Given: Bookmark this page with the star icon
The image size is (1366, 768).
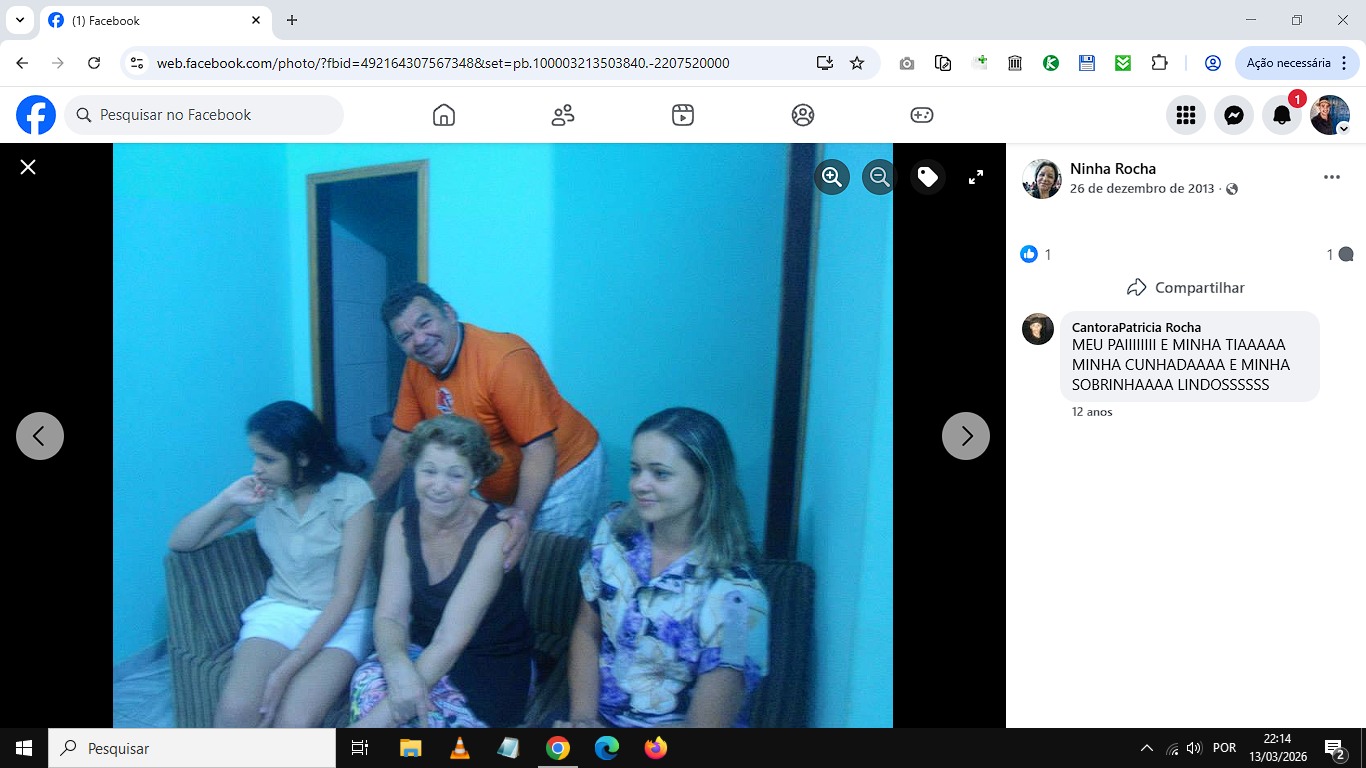Looking at the screenshot, I should tap(857, 63).
